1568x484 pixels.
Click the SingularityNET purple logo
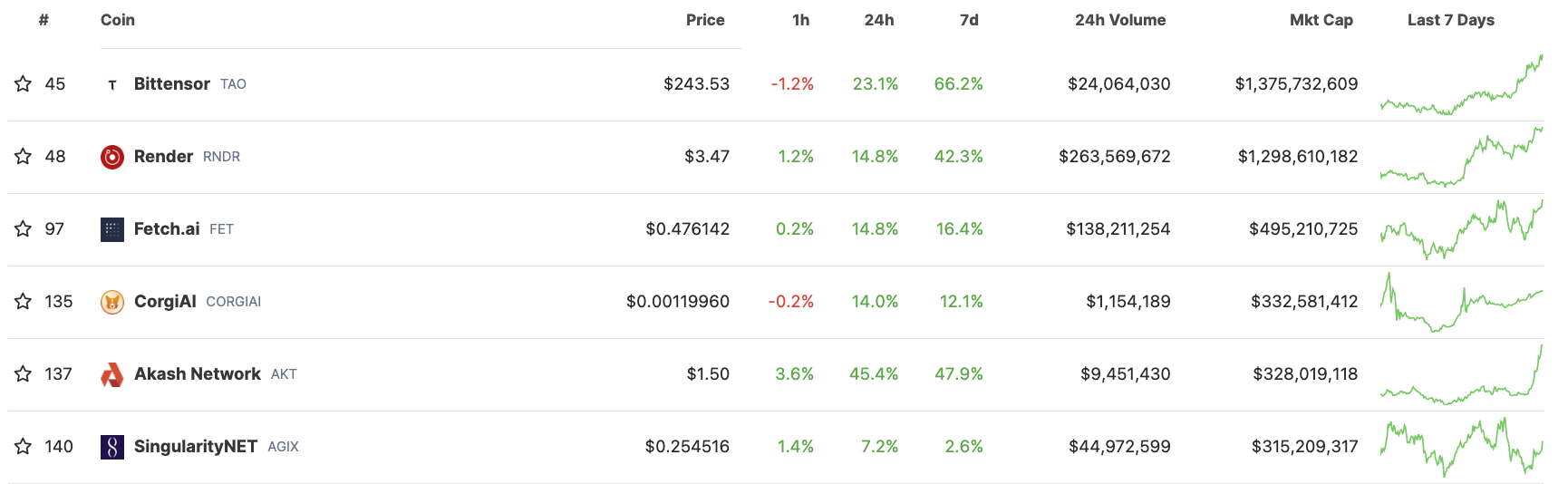point(112,447)
